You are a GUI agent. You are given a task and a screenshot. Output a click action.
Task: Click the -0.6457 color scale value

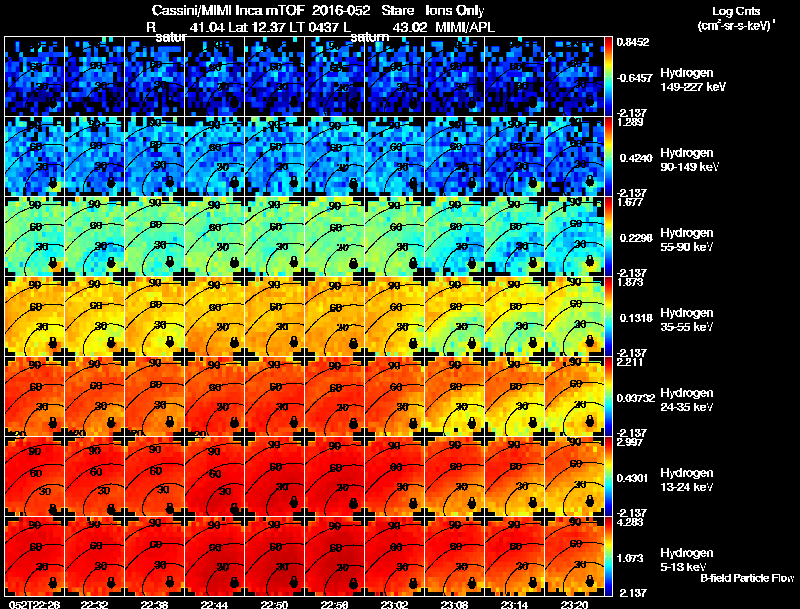click(x=634, y=78)
